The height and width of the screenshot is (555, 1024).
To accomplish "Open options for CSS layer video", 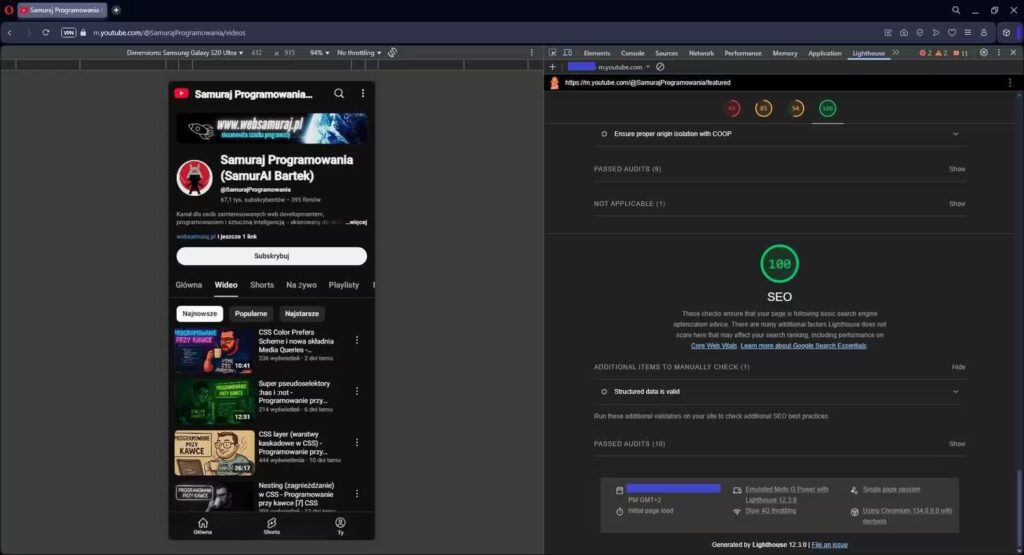I will coord(357,442).
